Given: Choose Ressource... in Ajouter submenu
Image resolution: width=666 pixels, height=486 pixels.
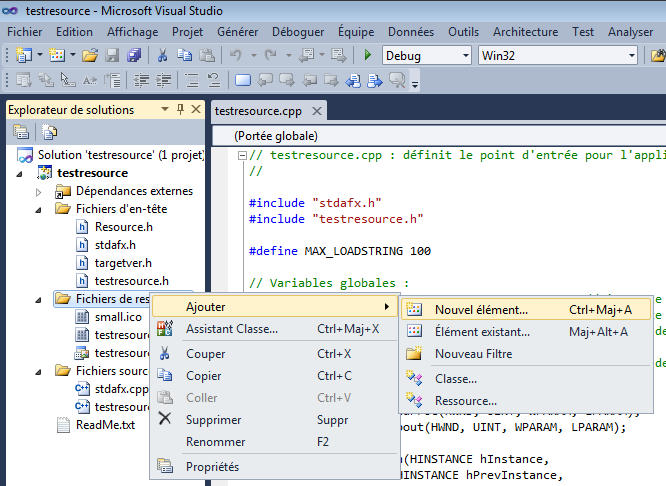Looking at the screenshot, I should tap(525, 401).
